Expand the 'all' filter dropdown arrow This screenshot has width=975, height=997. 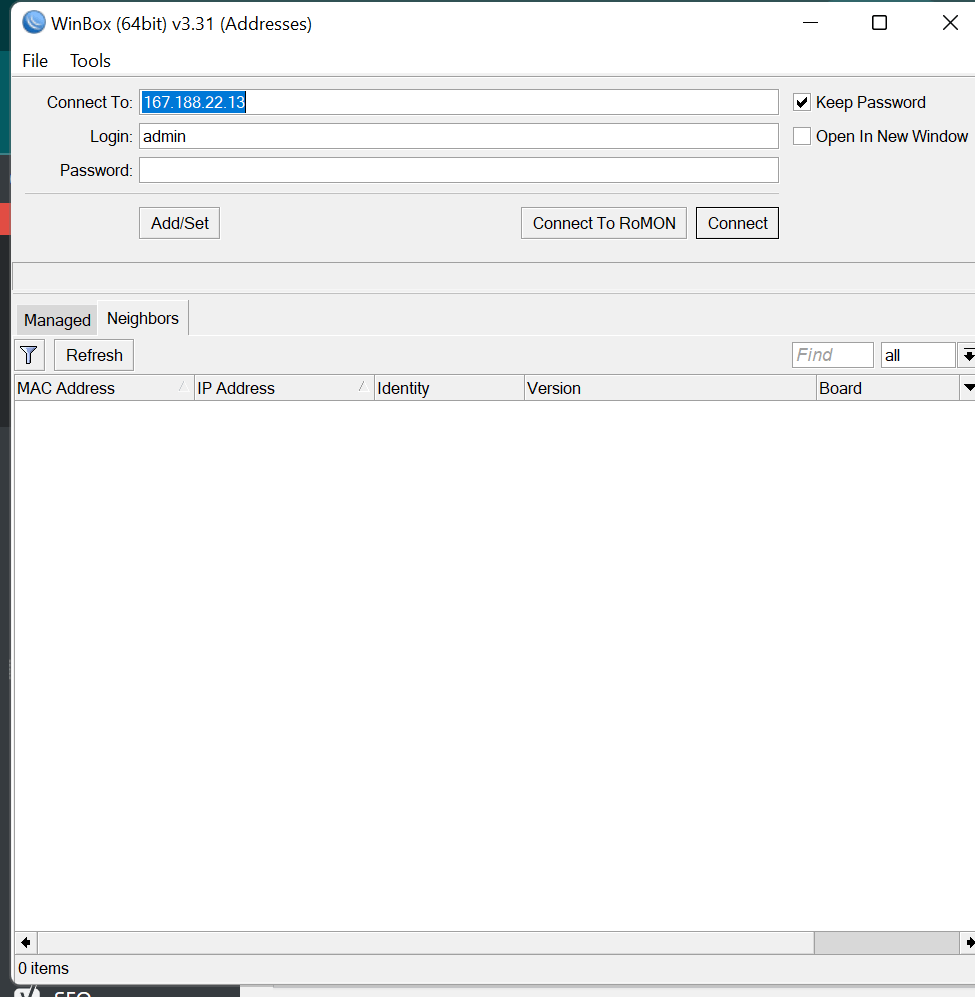click(967, 355)
